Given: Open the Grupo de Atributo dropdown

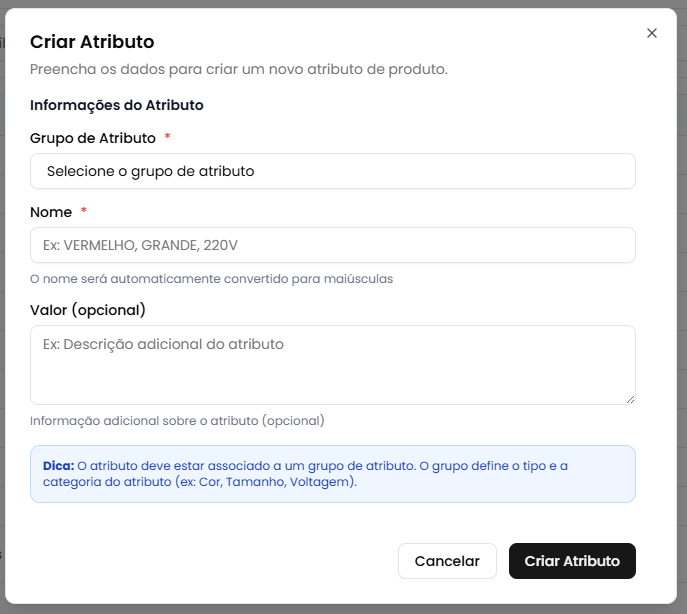Looking at the screenshot, I should (332, 171).
